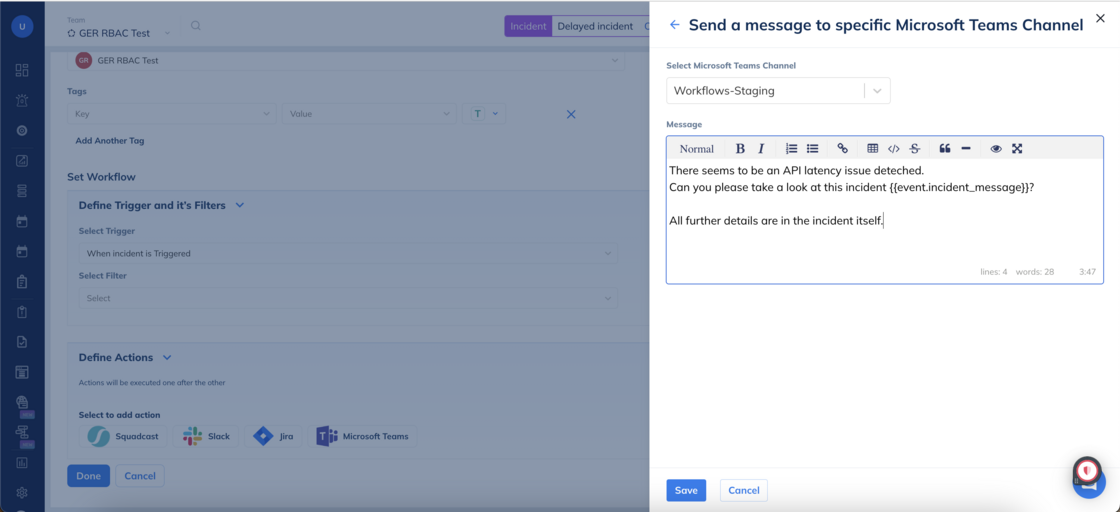
Task: Open the GER RBAC Test team switcher
Action: pos(119,33)
